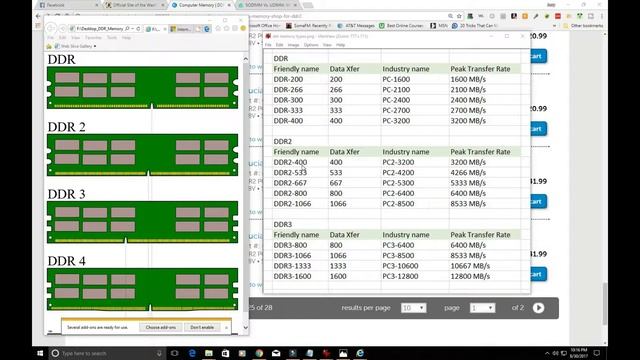Click the taskbar clock date and time
Viewport: 640px width, 360px height.
click(578, 353)
